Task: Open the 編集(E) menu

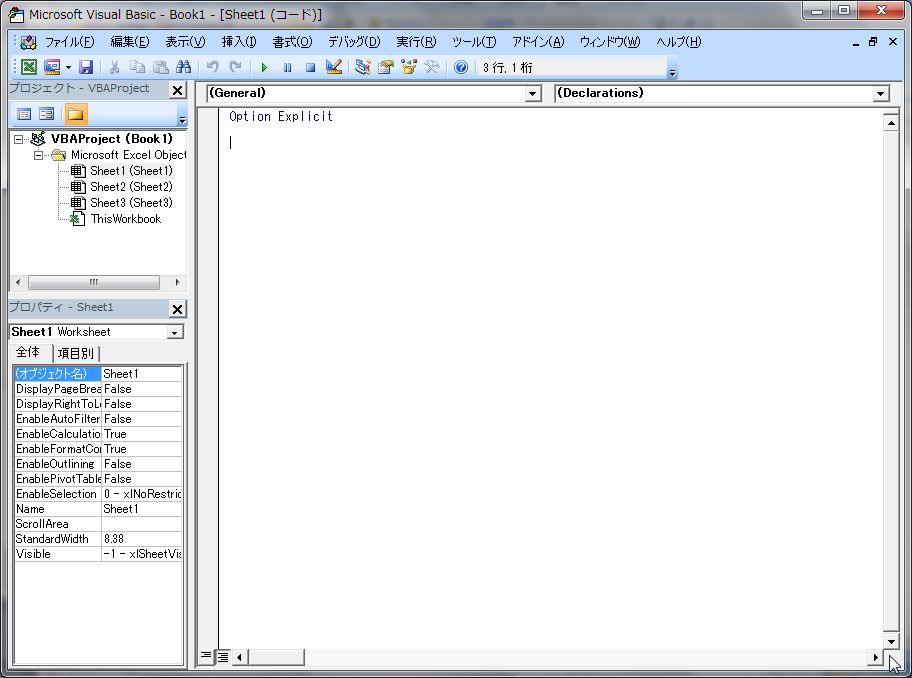Action: (130, 42)
